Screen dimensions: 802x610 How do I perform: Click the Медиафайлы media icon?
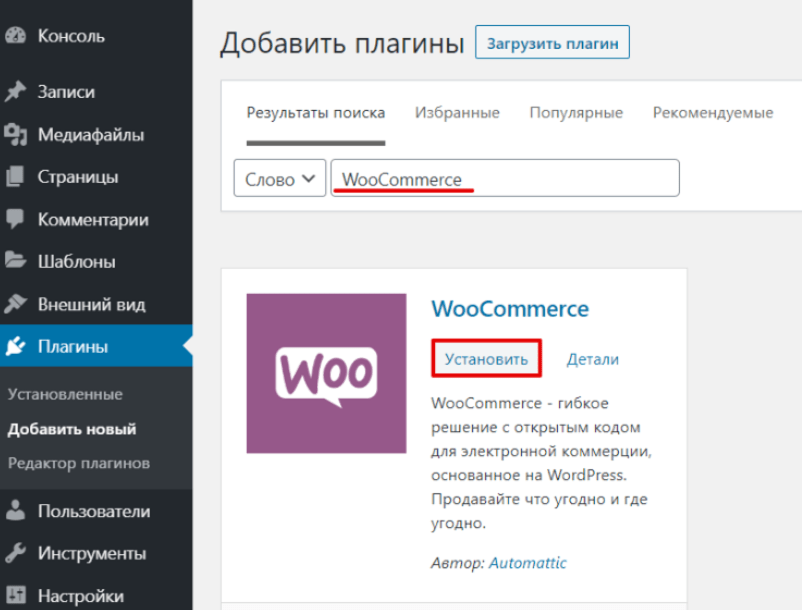[x=15, y=134]
